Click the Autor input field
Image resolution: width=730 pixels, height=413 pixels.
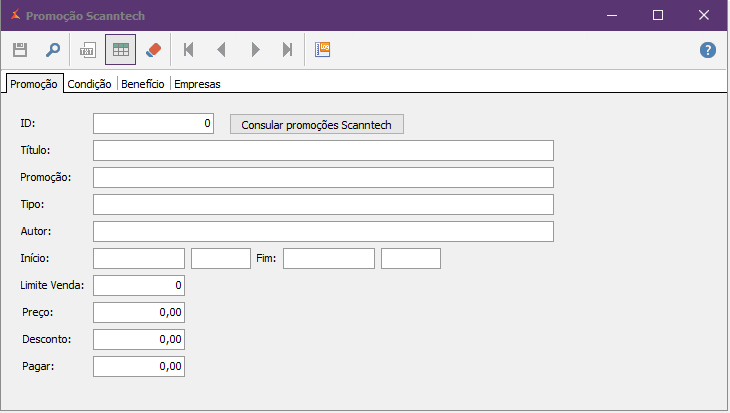tap(323, 231)
